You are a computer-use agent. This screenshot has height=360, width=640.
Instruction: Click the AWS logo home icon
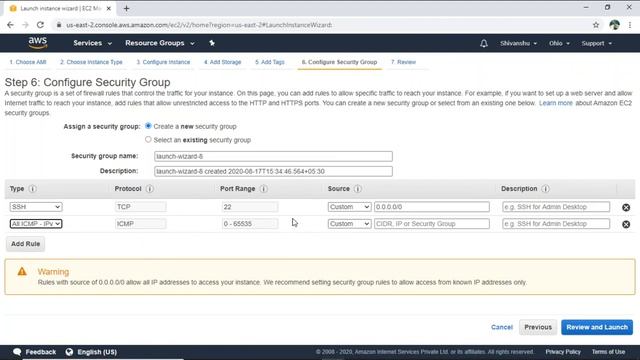click(38, 43)
